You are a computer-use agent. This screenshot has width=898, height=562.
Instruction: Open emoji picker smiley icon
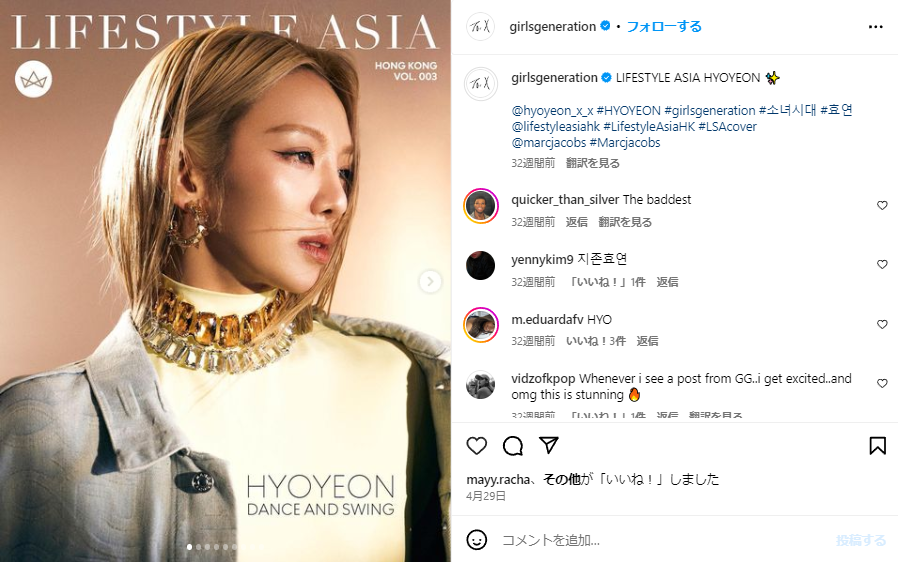[x=476, y=540]
